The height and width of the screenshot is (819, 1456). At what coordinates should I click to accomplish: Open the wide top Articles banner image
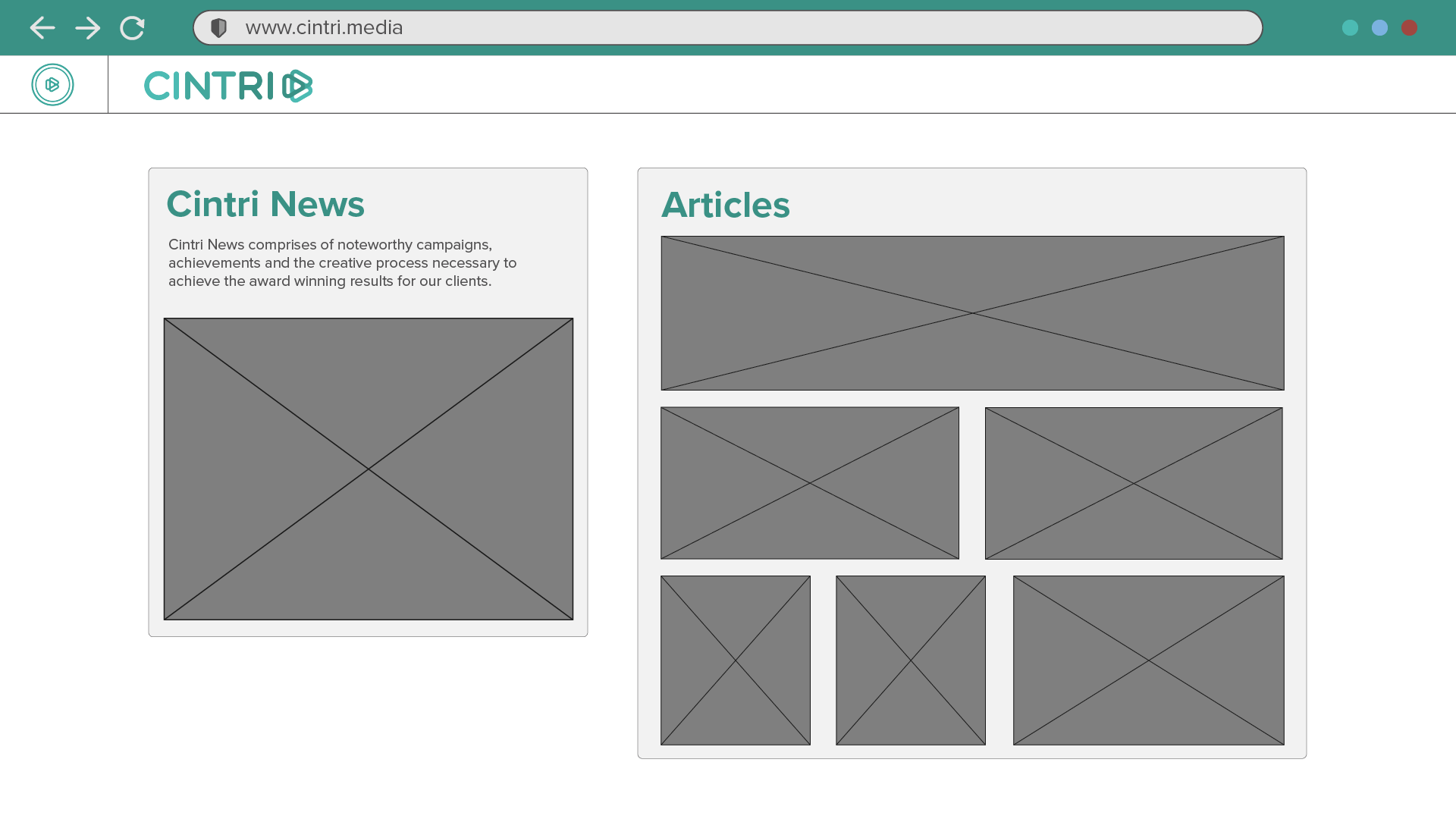click(972, 313)
